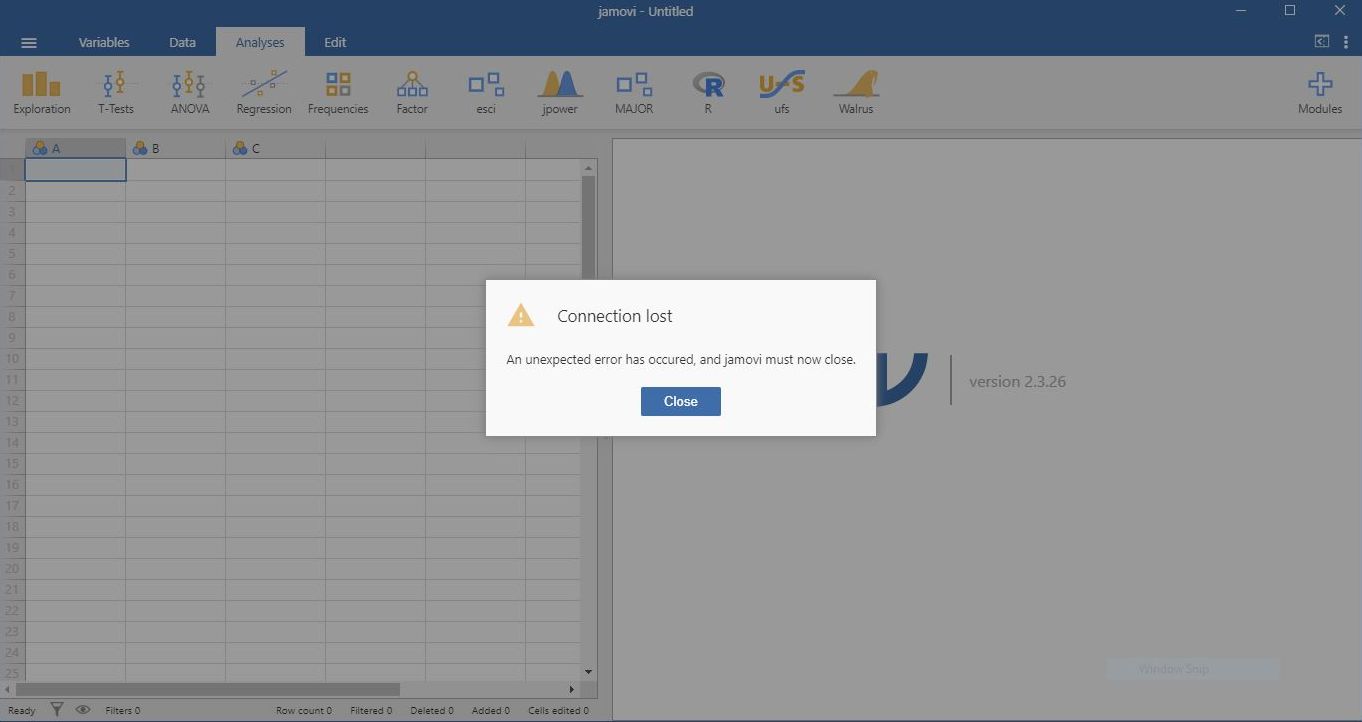Select column header B
This screenshot has height=722, width=1362.
(x=175, y=148)
